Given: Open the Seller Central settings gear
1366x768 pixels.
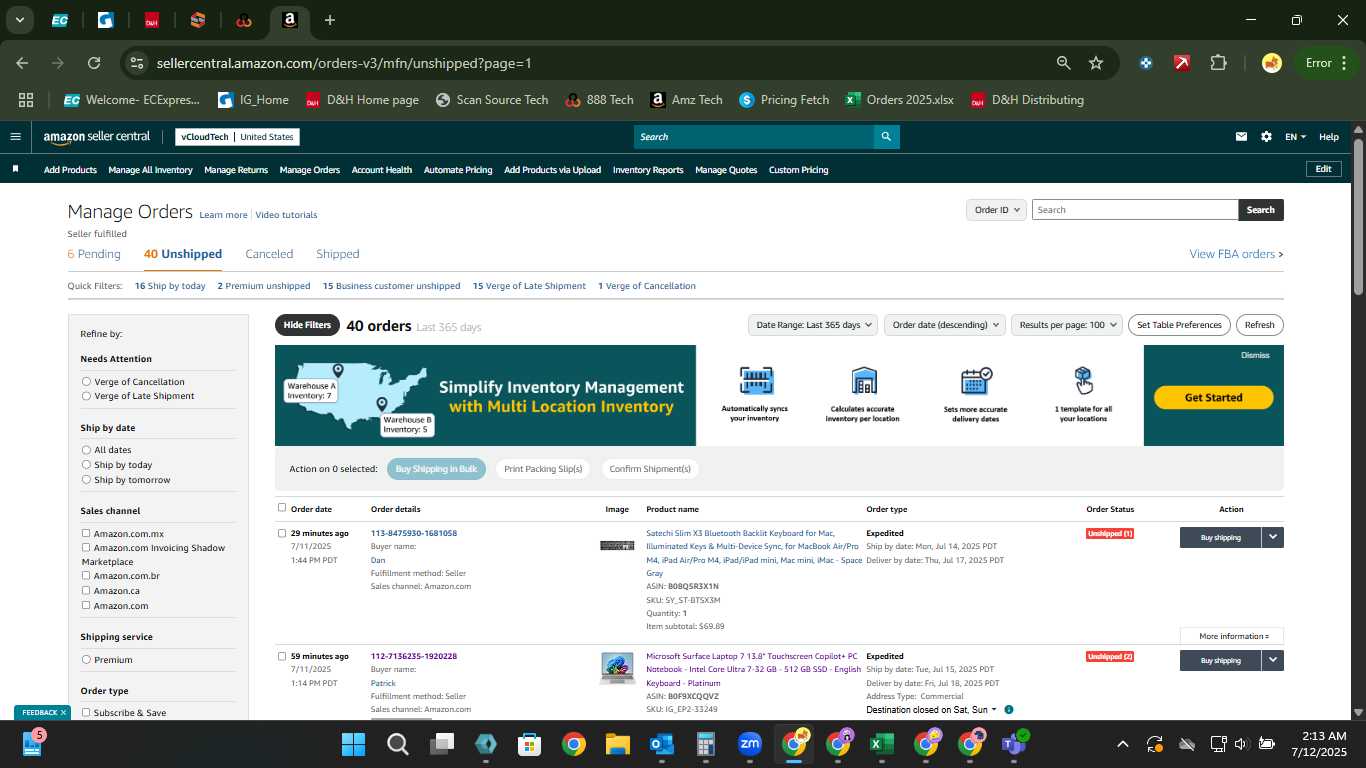Looking at the screenshot, I should pos(1266,137).
